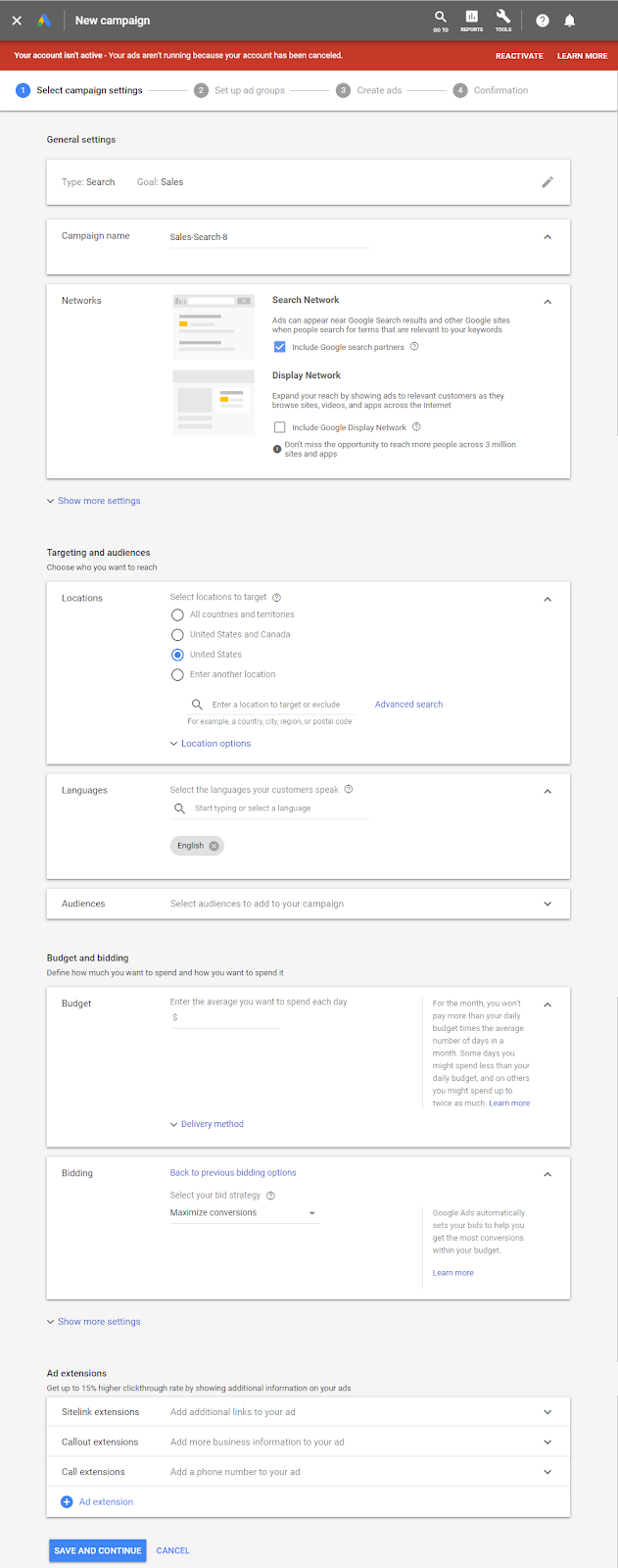Collapse the Bidding section
Image resolution: width=618 pixels, height=1568 pixels.
pyautogui.click(x=547, y=1174)
